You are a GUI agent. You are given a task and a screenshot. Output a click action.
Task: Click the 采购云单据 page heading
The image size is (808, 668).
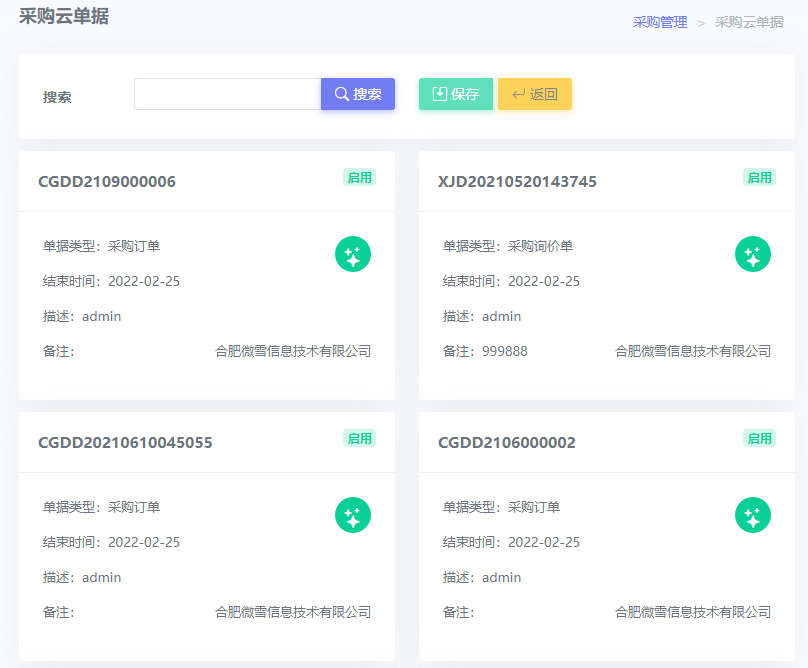pos(64,16)
